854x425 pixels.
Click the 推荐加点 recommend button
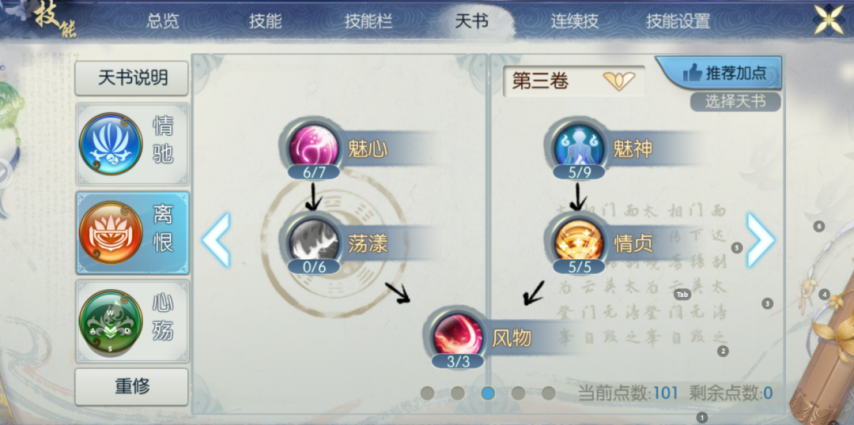[x=720, y=72]
